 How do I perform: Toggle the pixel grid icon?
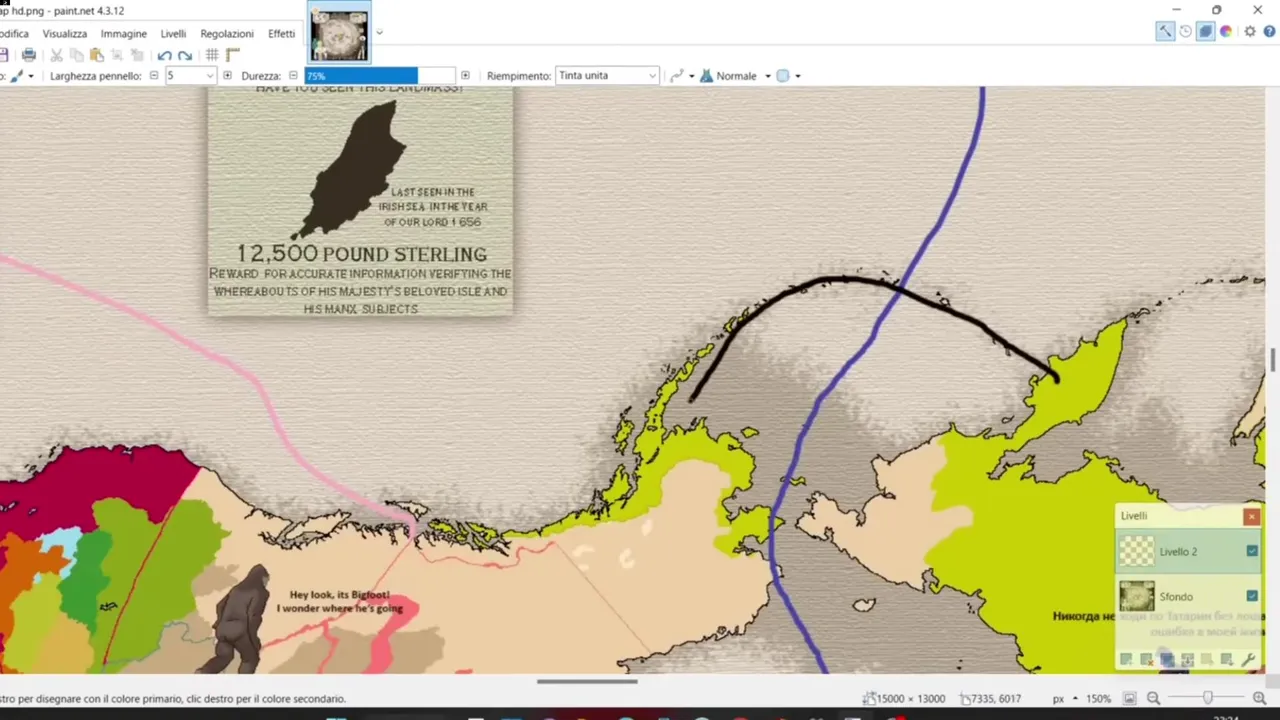(x=212, y=55)
